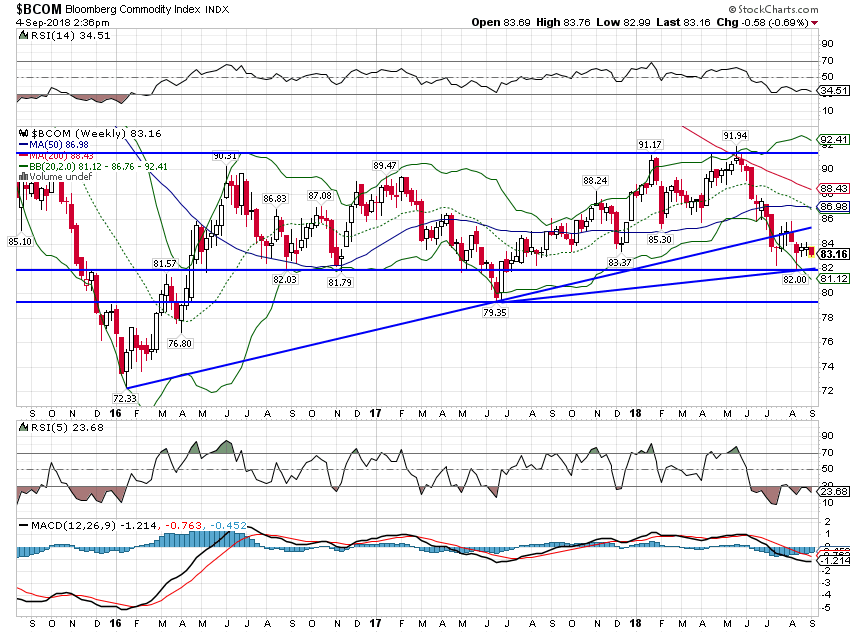The height and width of the screenshot is (633, 850).
Task: Click the 34.51 value tag on RSI axis
Action: tap(834, 91)
